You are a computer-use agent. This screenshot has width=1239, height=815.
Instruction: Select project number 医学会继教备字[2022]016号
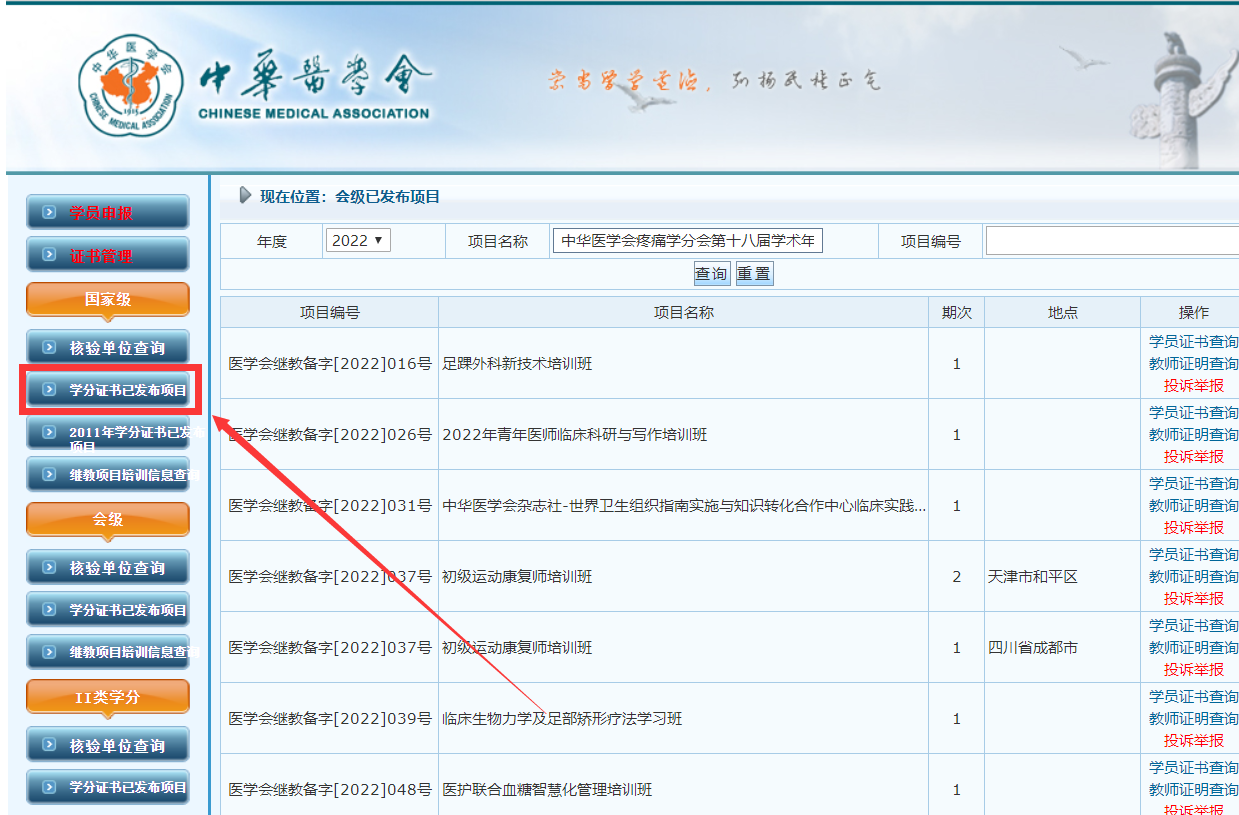(330, 364)
